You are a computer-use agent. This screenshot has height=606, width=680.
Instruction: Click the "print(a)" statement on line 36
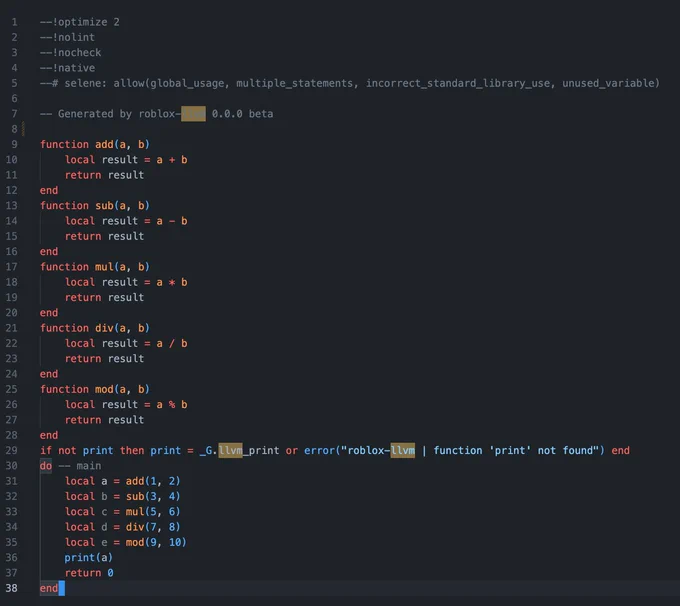(x=88, y=557)
